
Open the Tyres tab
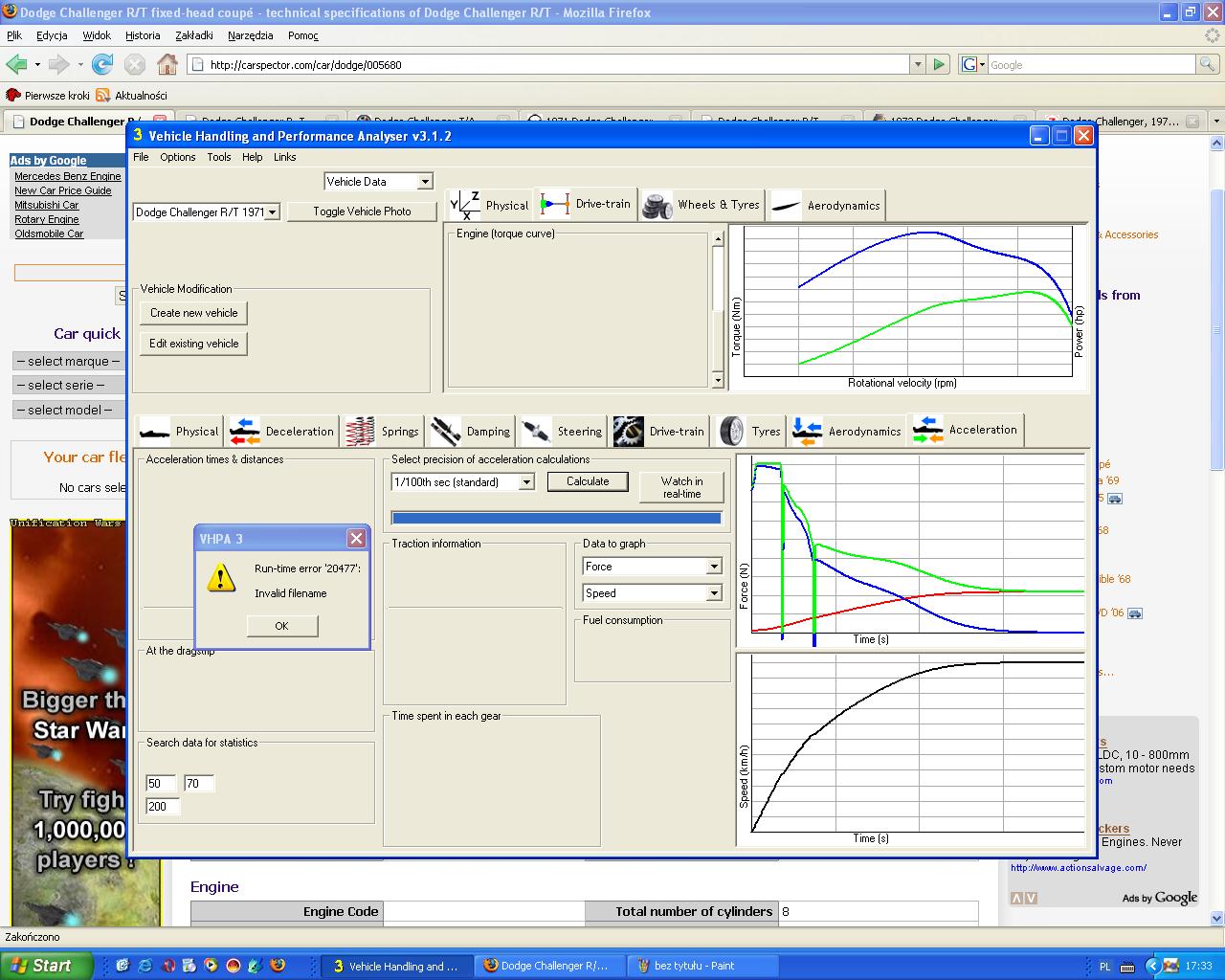(749, 431)
